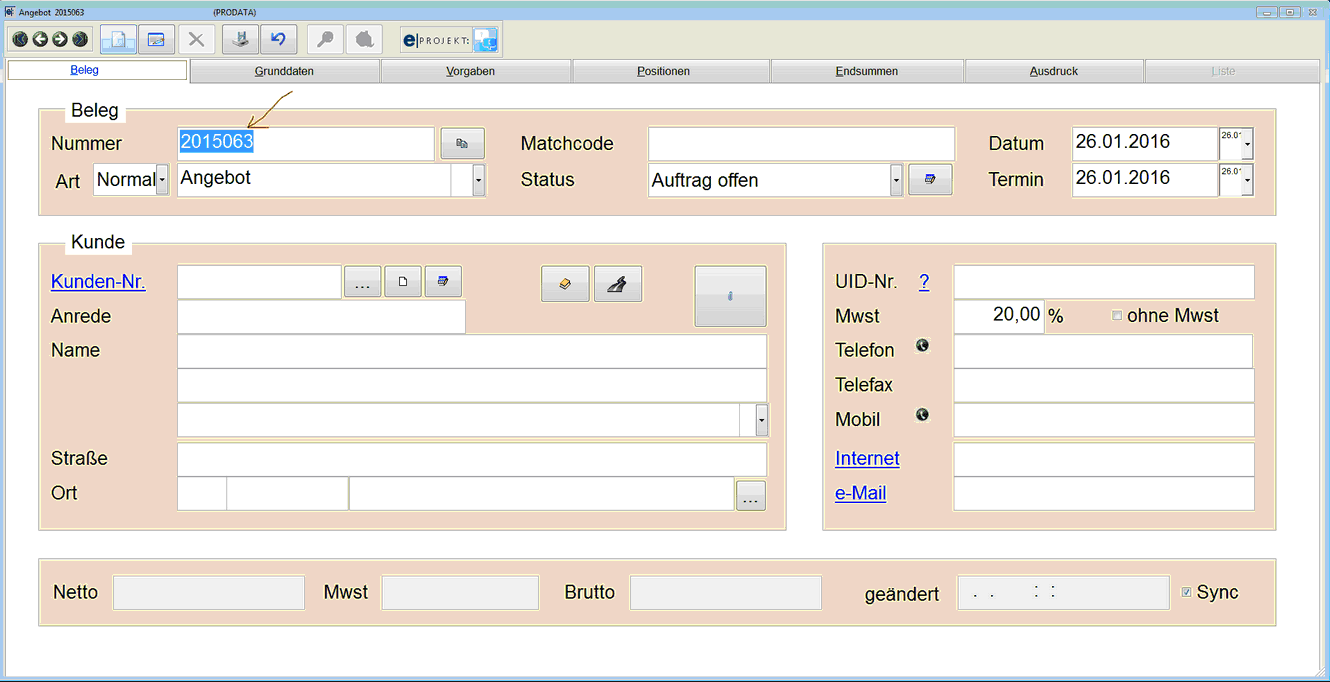Click the blue undo arrow icon
1330x682 pixels.
pyautogui.click(x=279, y=40)
